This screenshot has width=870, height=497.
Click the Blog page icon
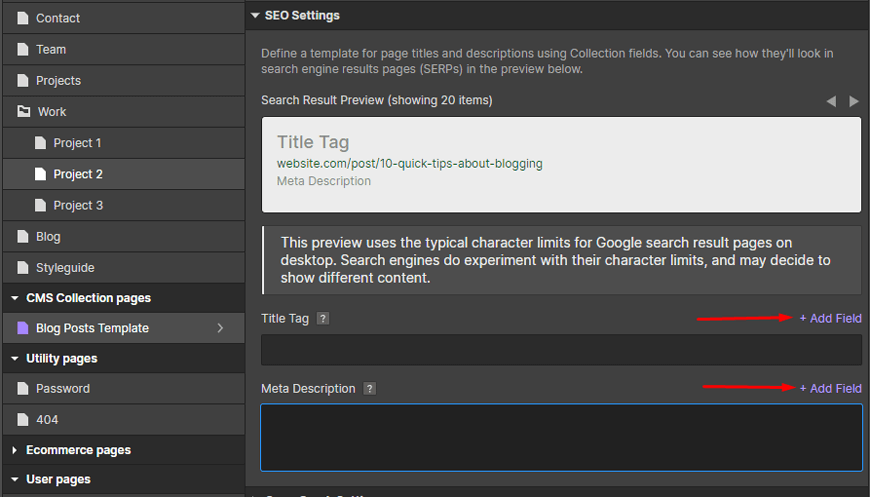(23, 236)
